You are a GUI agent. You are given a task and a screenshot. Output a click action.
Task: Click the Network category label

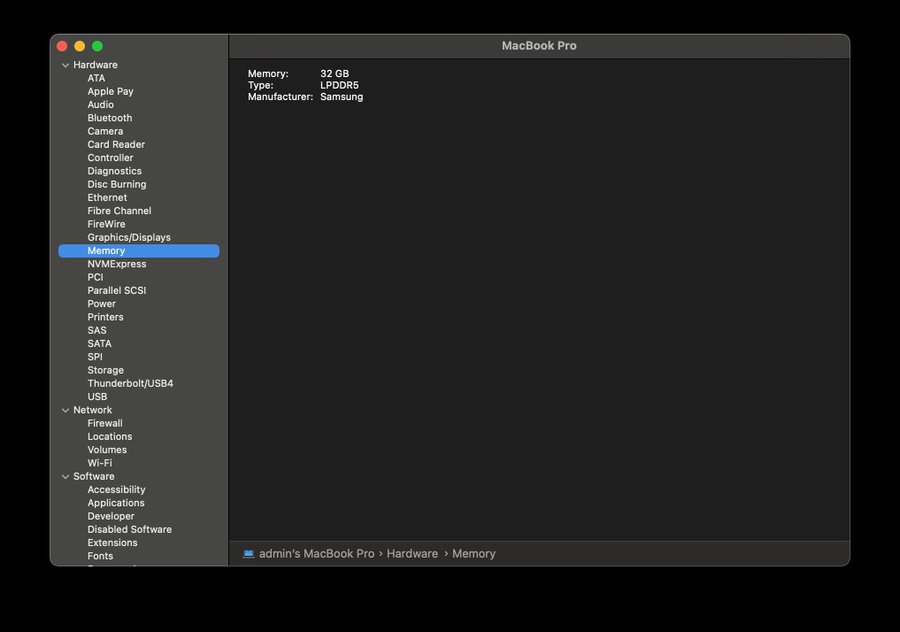coord(92,410)
